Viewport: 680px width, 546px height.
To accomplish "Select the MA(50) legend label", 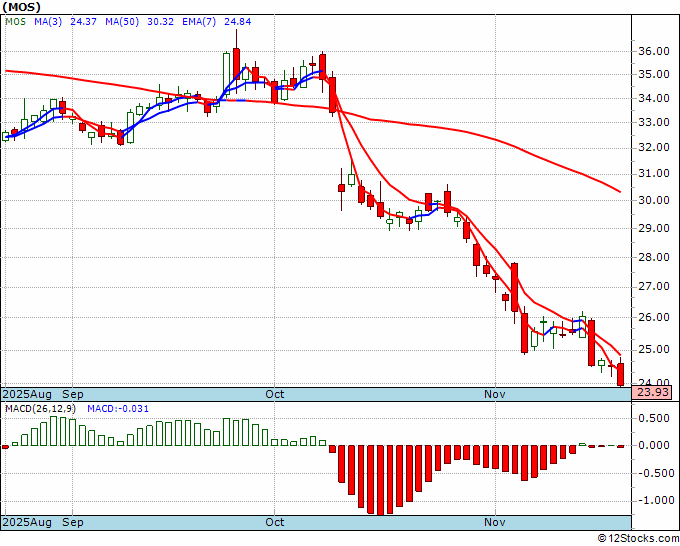I will [x=122, y=22].
